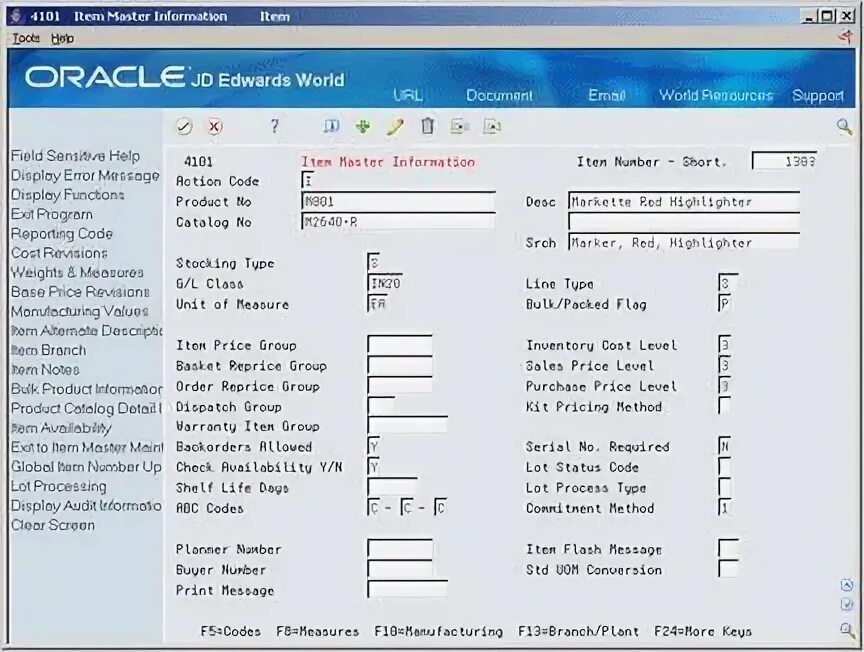Open Item Notes from sidebar
864x652 pixels.
[45, 369]
